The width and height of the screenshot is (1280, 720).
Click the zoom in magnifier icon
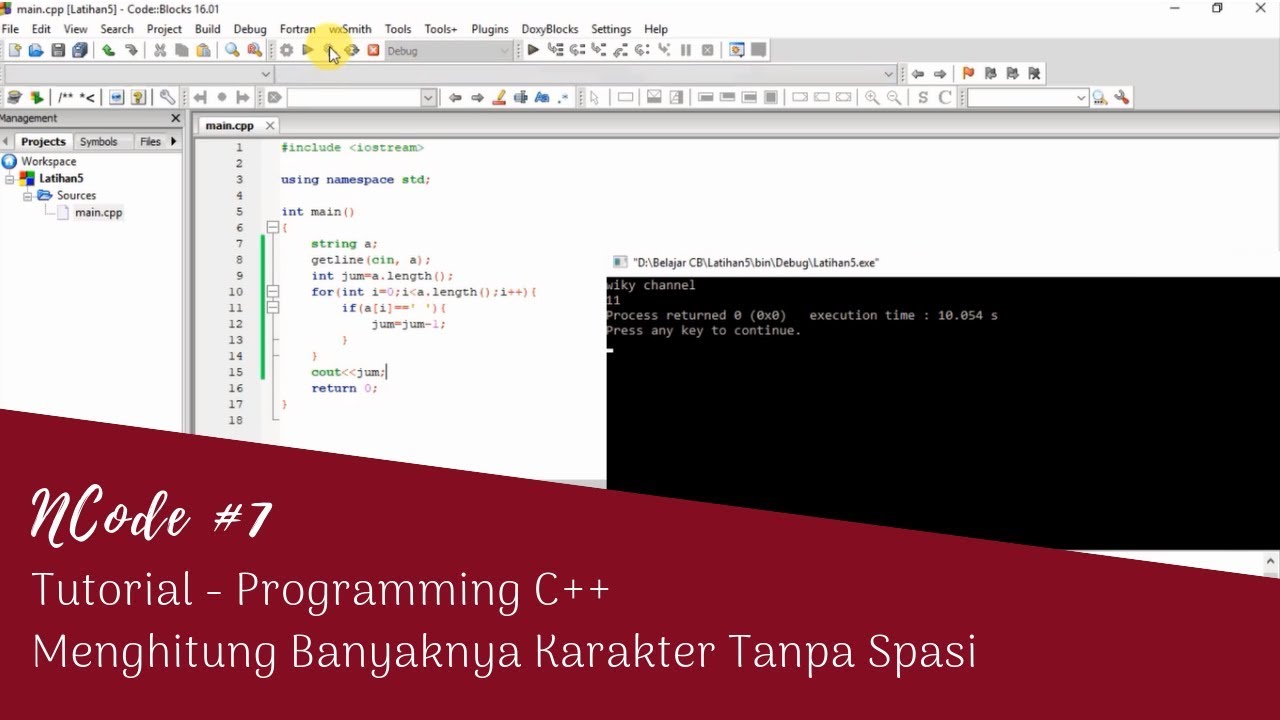pos(872,98)
